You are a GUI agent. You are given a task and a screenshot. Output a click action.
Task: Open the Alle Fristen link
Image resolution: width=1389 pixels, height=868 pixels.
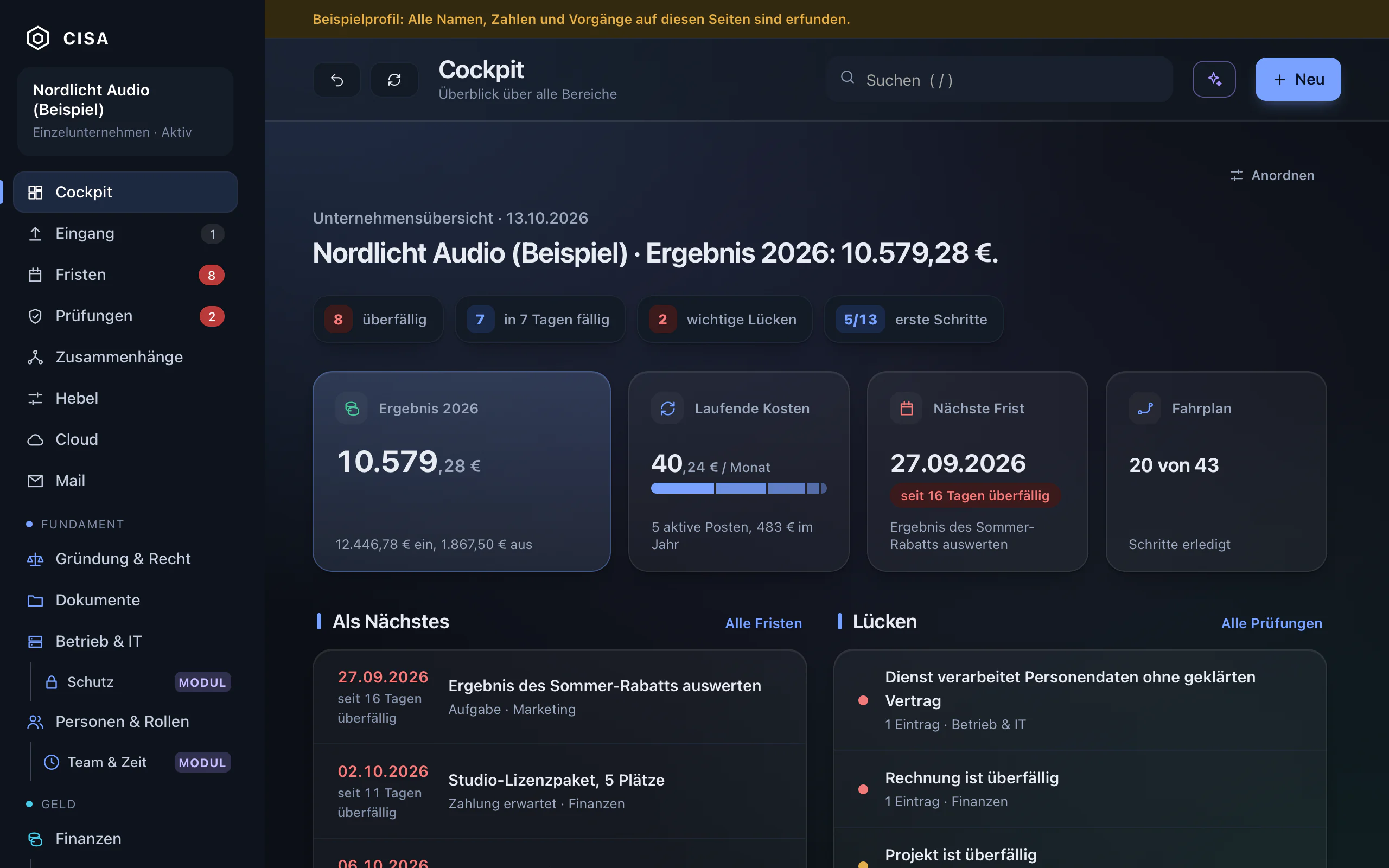(x=763, y=623)
